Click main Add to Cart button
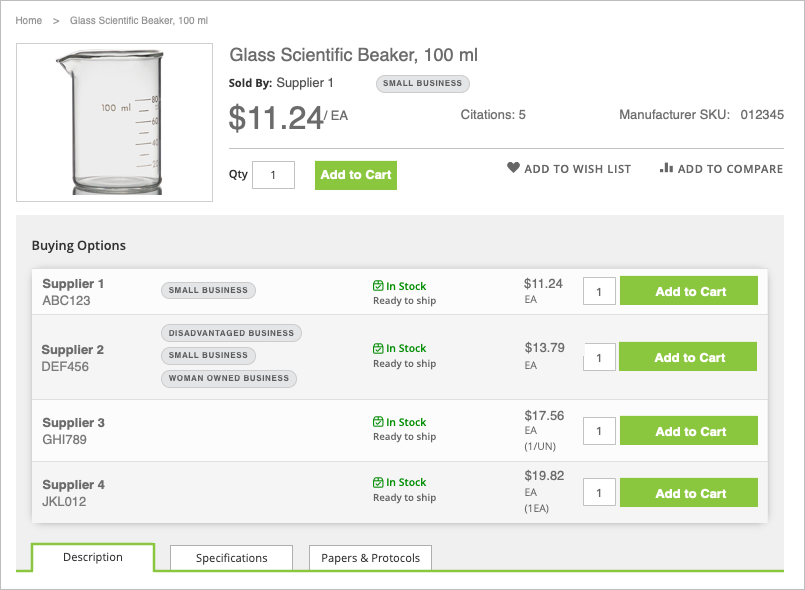The height and width of the screenshot is (590, 805). pyautogui.click(x=356, y=175)
